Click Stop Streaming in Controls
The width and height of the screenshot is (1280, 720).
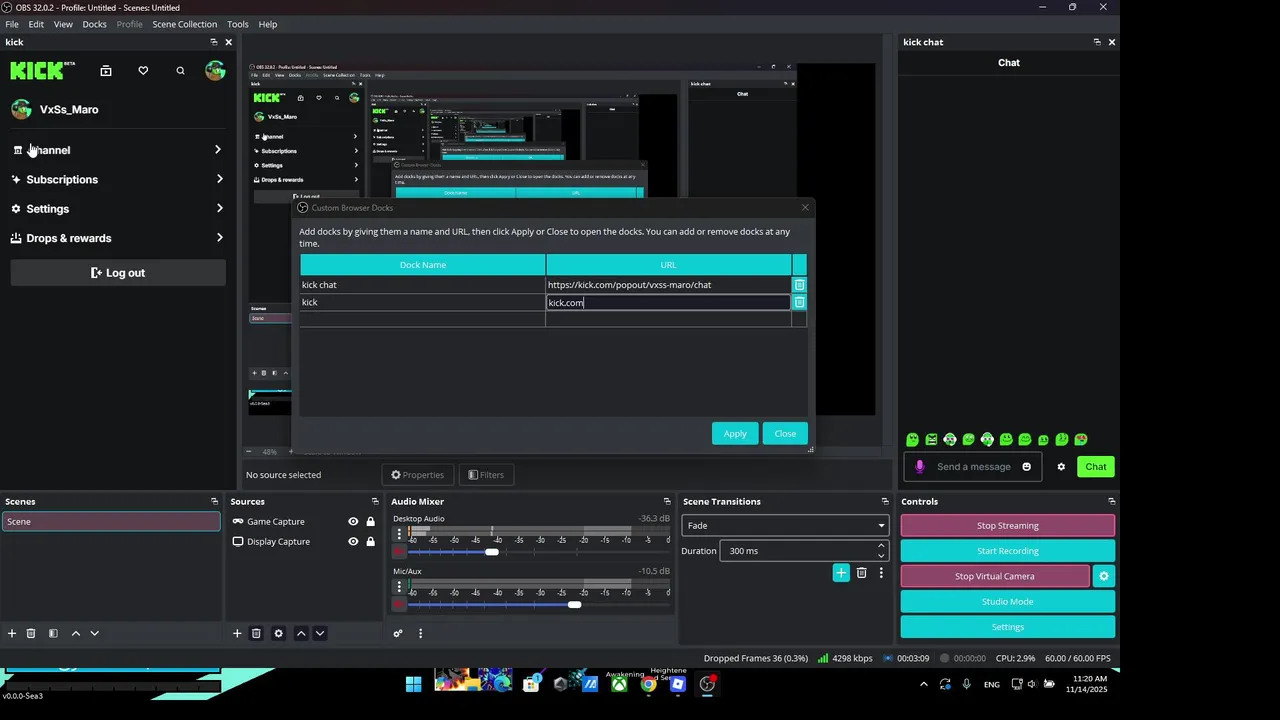coord(1008,525)
